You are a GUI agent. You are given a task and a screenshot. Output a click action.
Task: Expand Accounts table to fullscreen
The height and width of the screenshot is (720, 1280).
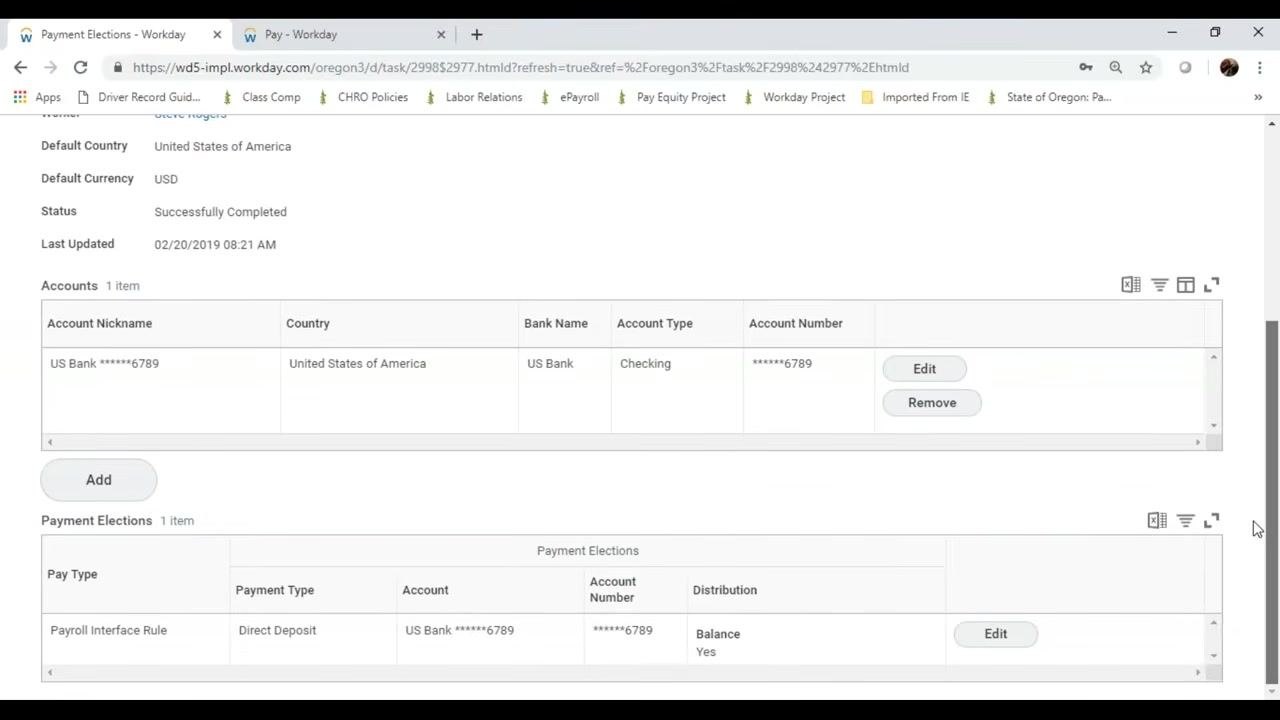(1212, 285)
